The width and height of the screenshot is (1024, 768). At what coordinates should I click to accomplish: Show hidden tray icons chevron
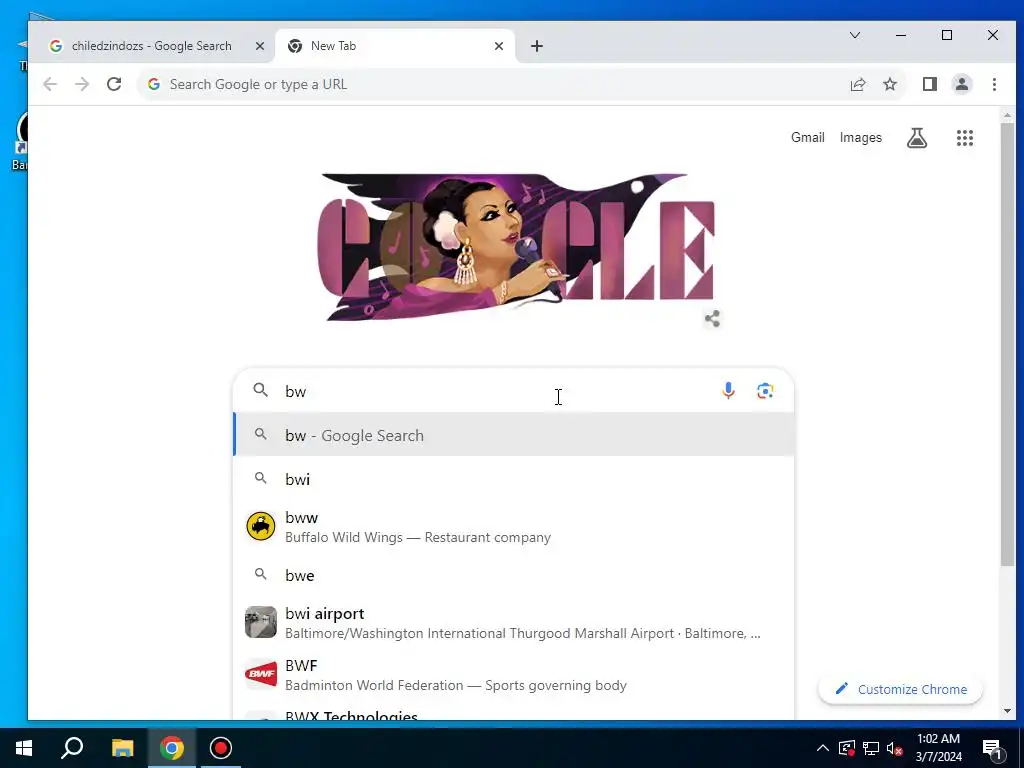(x=822, y=748)
